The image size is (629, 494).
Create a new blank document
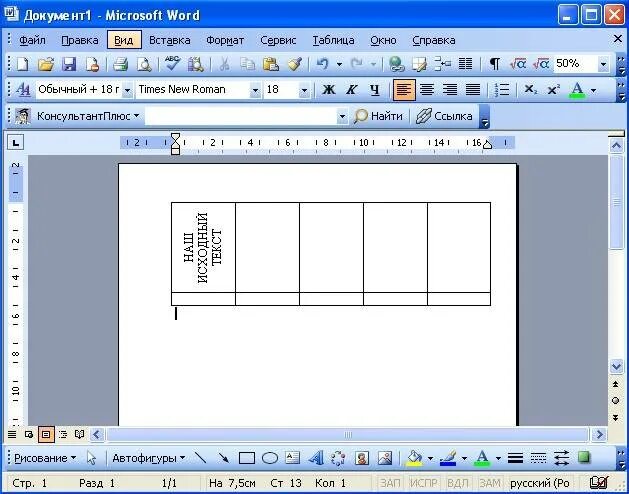pyautogui.click(x=22, y=64)
